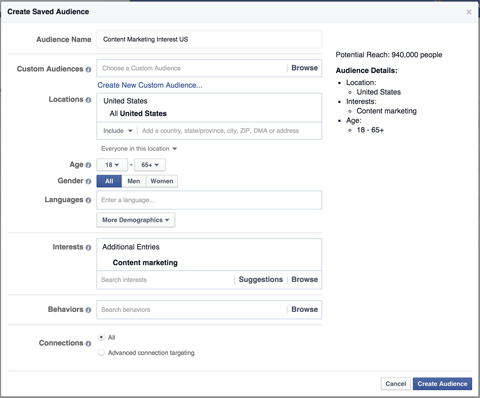Browse interests list
480x398 pixels.
(304, 279)
